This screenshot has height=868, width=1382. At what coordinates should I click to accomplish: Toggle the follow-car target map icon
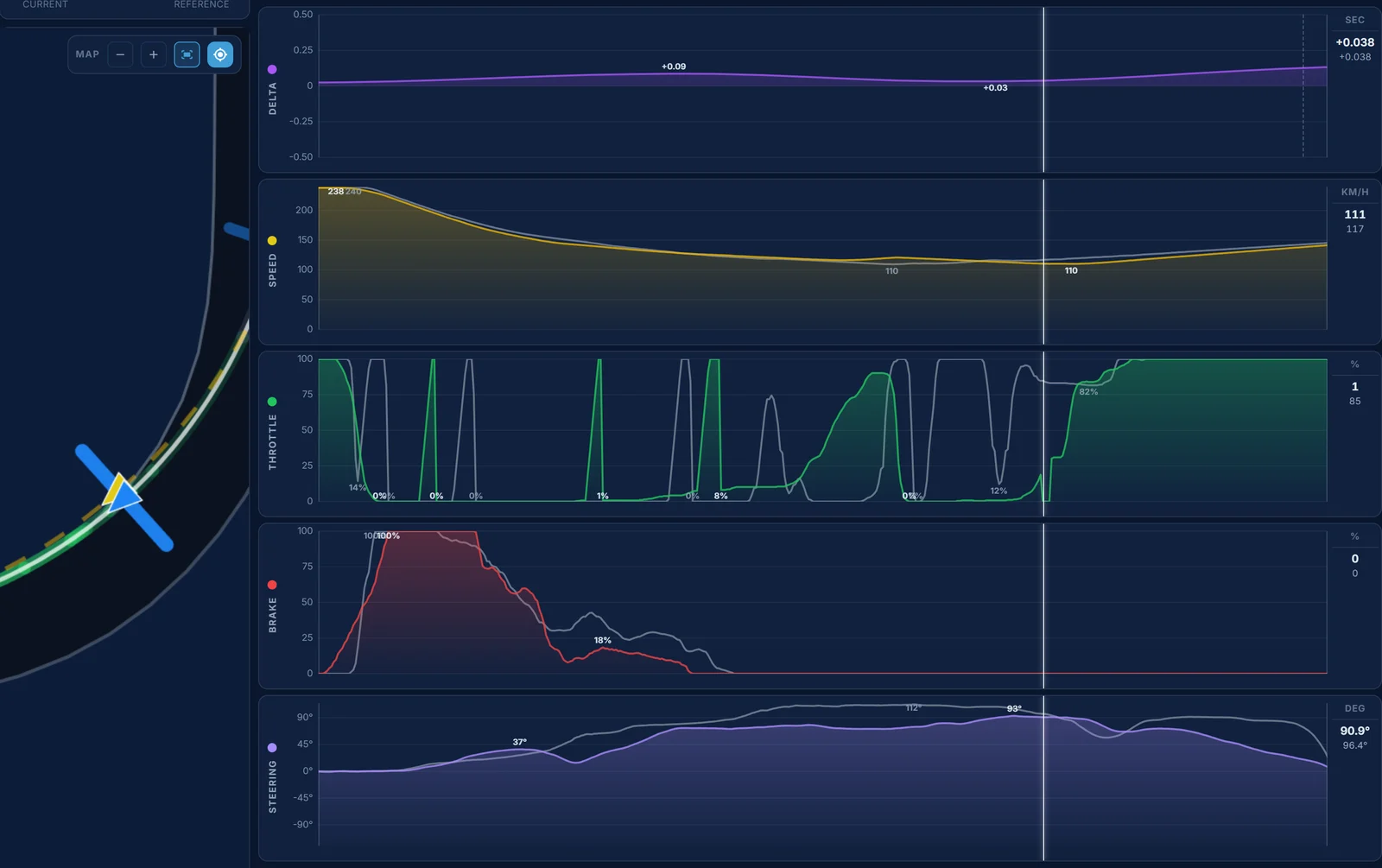220,54
